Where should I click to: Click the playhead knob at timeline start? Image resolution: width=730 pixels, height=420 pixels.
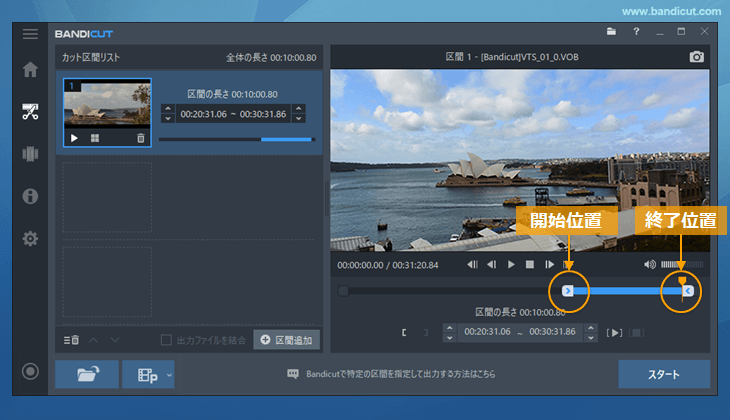pyautogui.click(x=343, y=291)
